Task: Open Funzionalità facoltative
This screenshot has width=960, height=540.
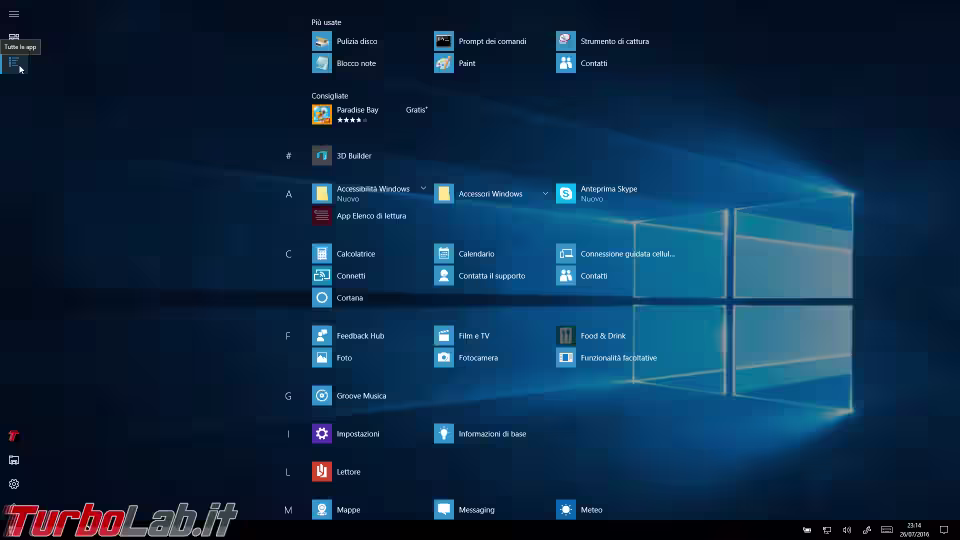Action: pos(607,358)
